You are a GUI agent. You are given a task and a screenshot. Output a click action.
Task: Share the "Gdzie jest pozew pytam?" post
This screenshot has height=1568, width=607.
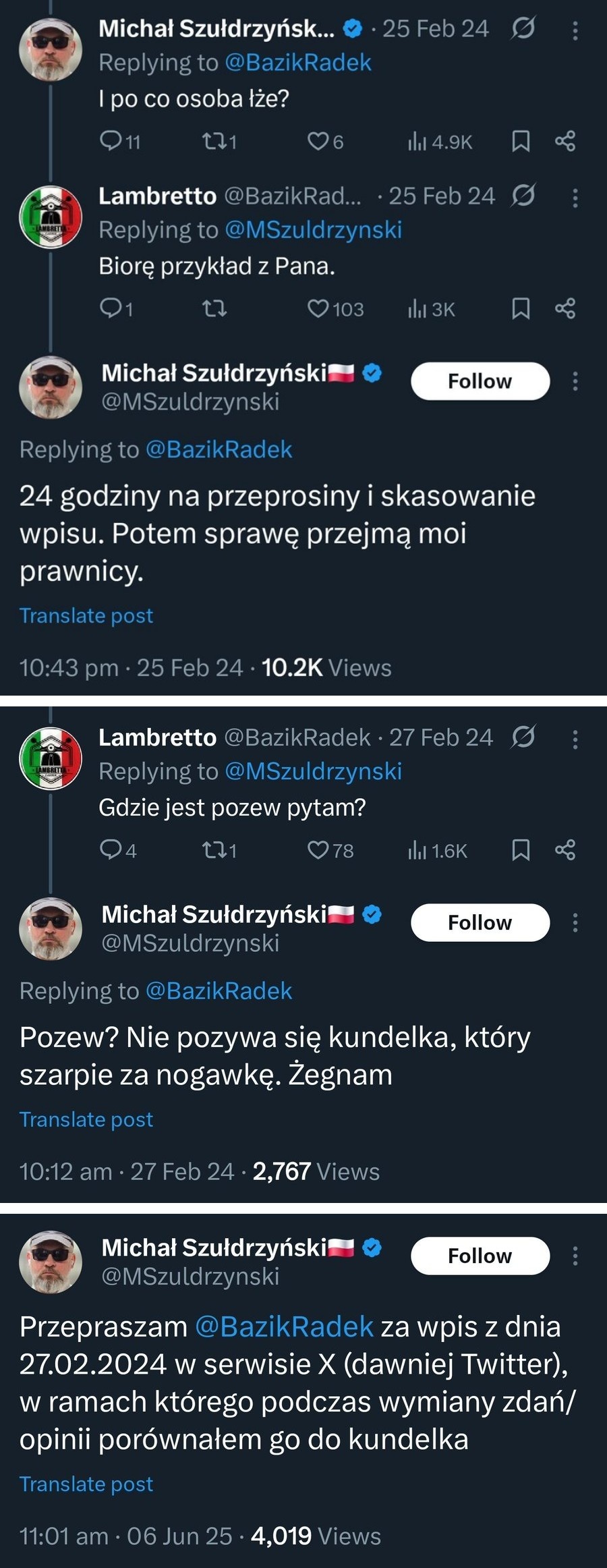click(565, 850)
